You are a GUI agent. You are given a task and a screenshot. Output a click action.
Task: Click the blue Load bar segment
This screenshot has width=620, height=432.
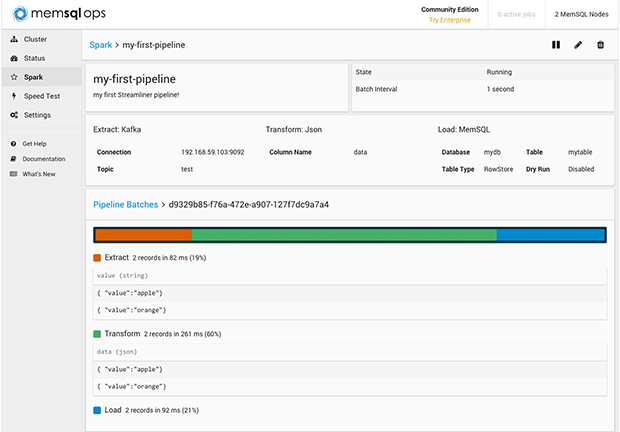pos(550,235)
